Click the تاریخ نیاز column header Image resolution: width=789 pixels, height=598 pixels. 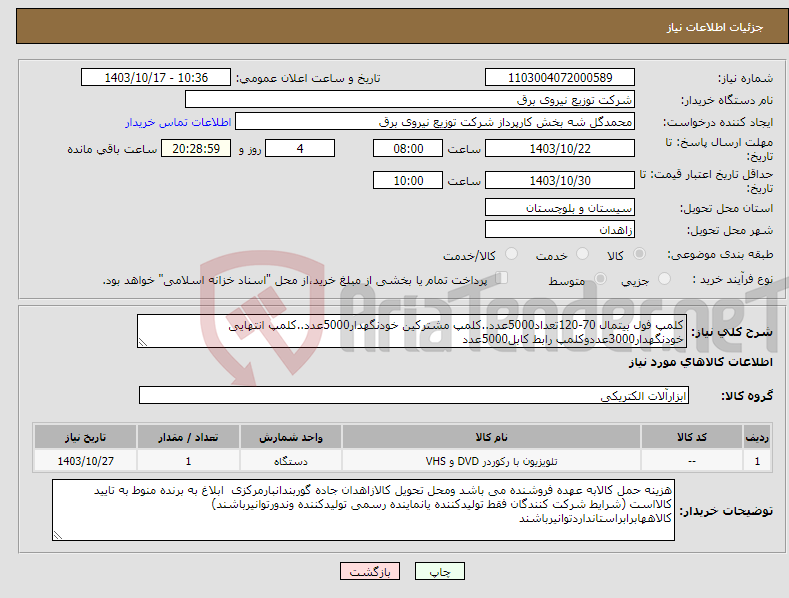tap(85, 436)
